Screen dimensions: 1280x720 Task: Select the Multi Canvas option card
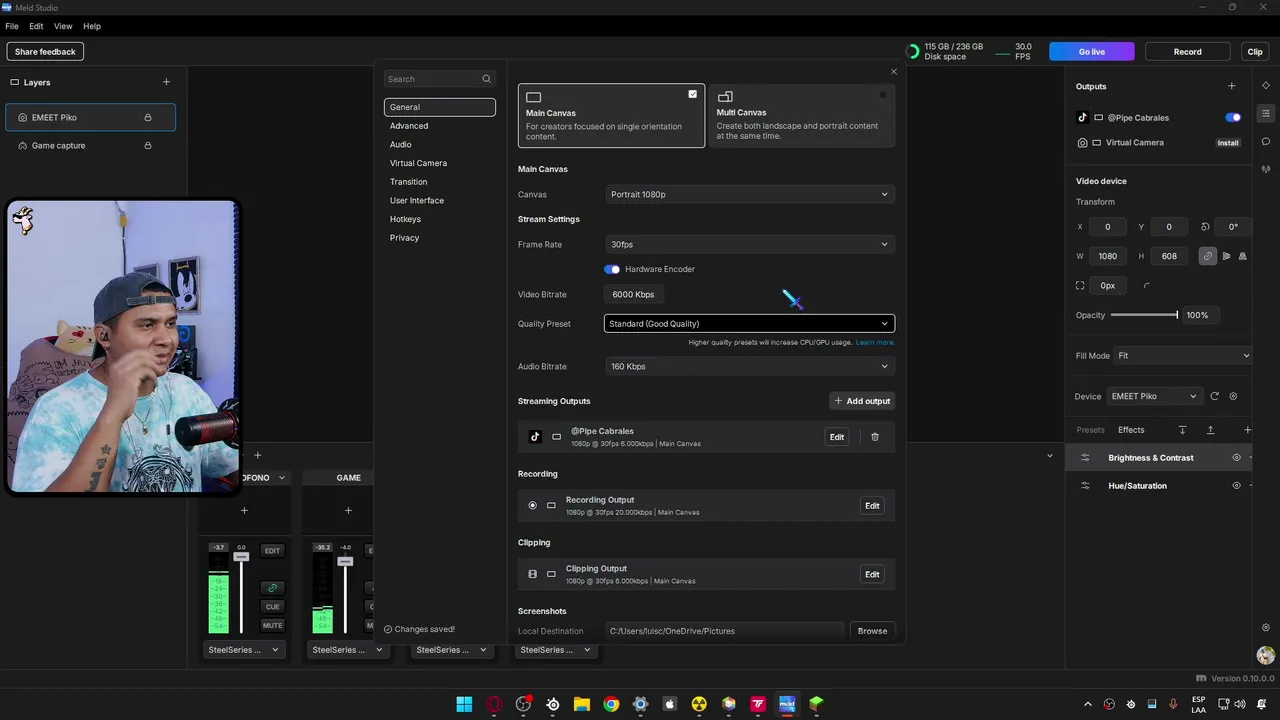pyautogui.click(x=802, y=116)
